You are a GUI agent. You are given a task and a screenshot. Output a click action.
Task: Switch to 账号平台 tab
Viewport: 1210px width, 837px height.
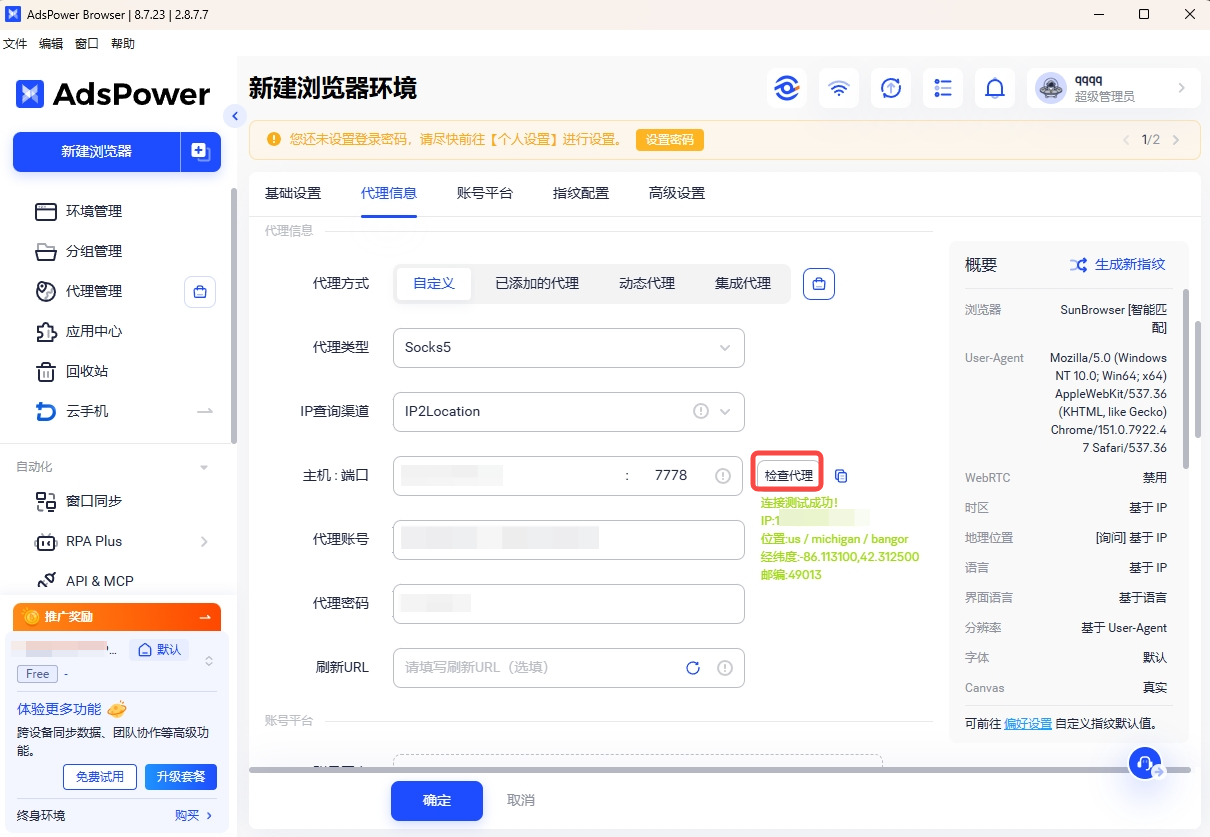(485, 193)
